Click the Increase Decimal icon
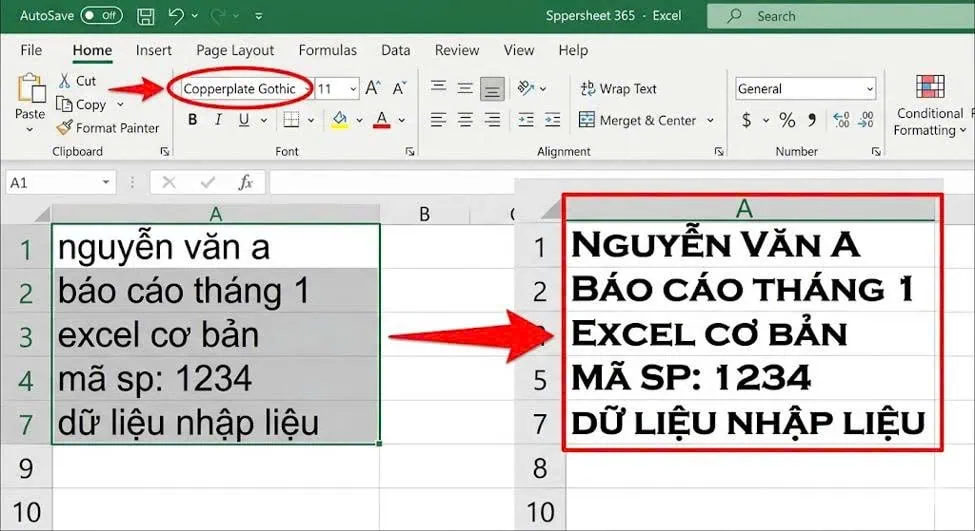The height and width of the screenshot is (531, 975). click(x=841, y=120)
